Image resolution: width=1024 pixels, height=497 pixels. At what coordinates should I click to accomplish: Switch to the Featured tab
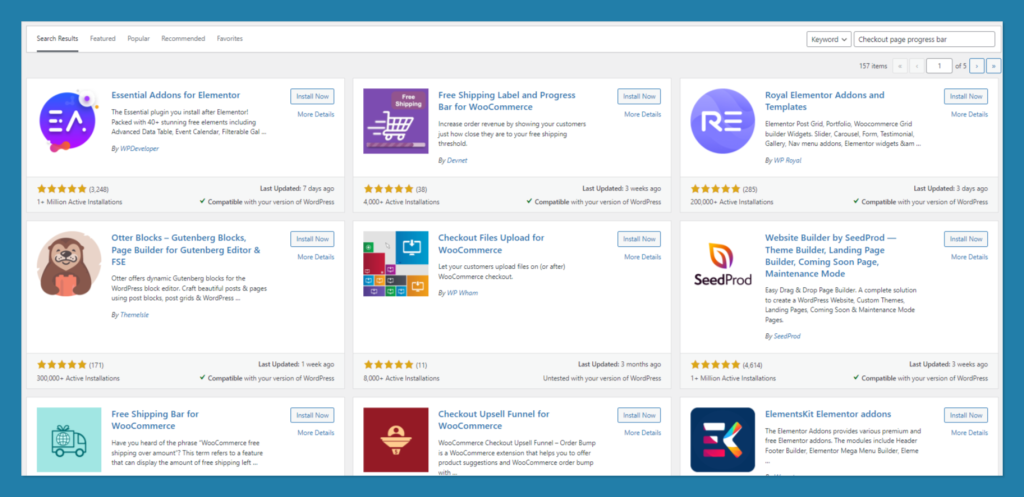click(103, 39)
